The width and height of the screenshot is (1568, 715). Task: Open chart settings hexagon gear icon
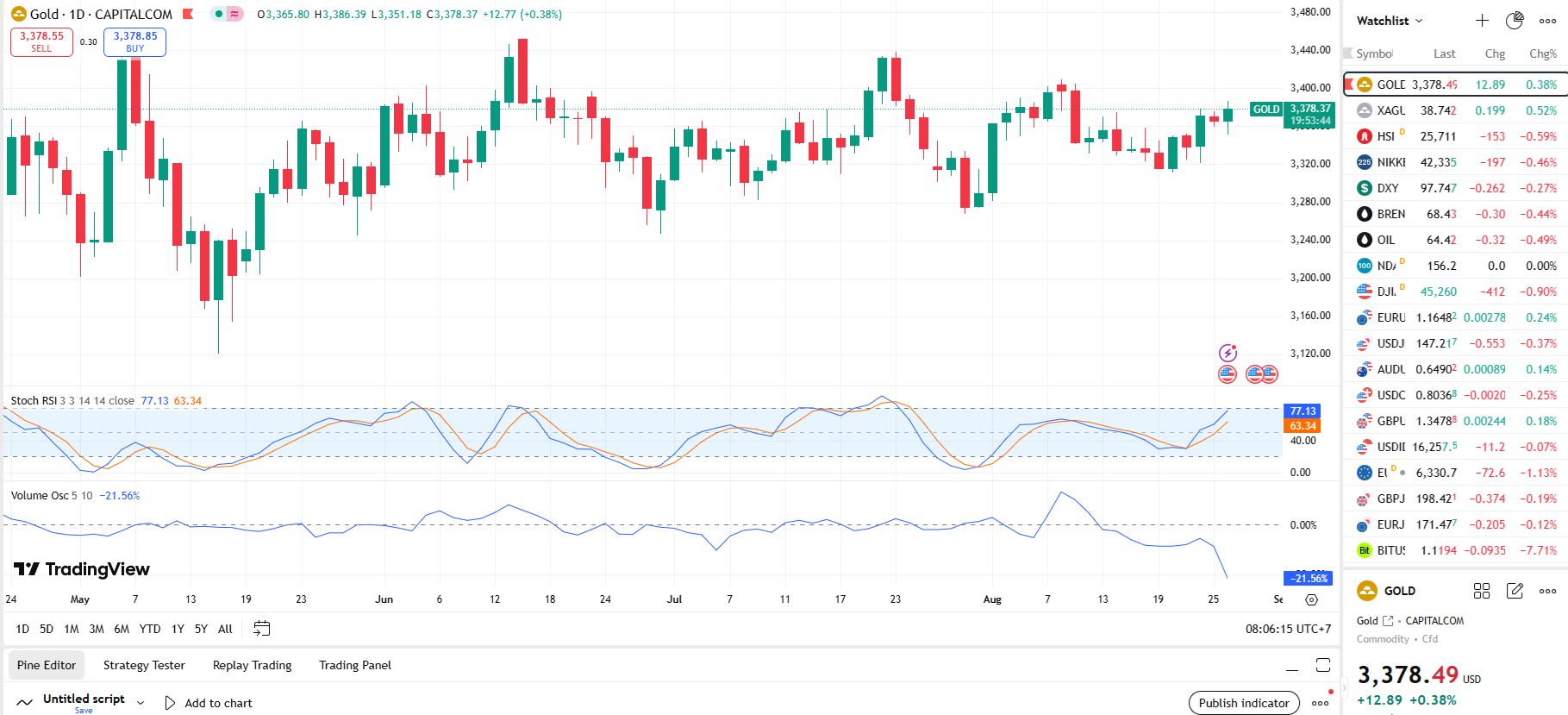pyautogui.click(x=1311, y=599)
